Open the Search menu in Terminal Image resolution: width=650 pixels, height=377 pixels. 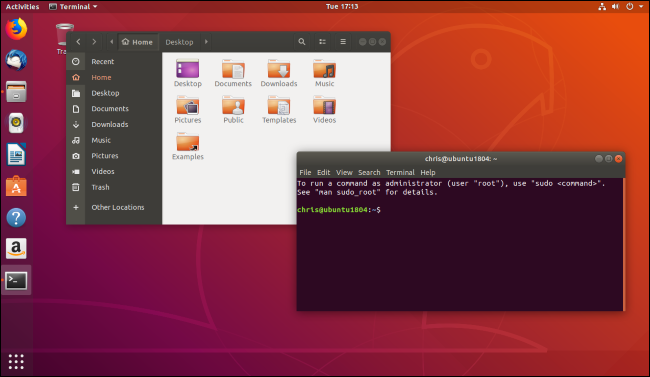point(369,172)
